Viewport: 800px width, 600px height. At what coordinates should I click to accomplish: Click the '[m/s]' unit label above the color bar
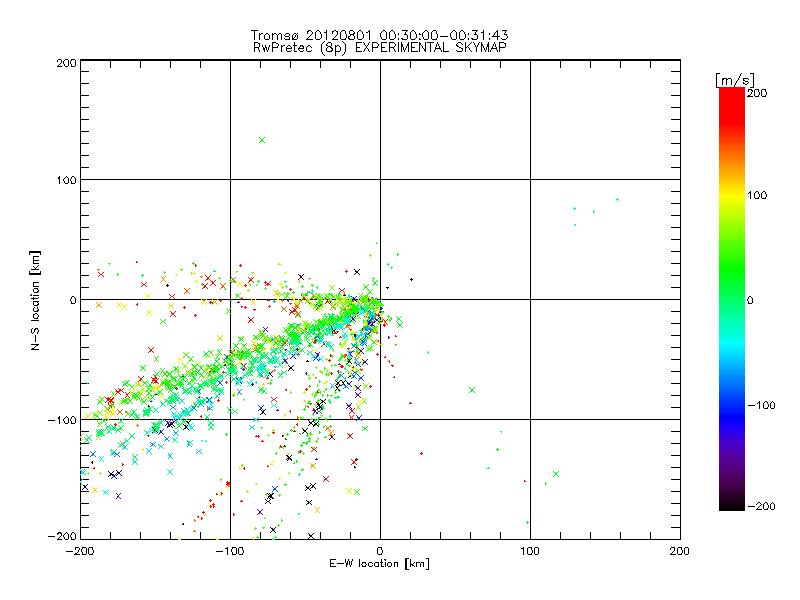pos(735,80)
